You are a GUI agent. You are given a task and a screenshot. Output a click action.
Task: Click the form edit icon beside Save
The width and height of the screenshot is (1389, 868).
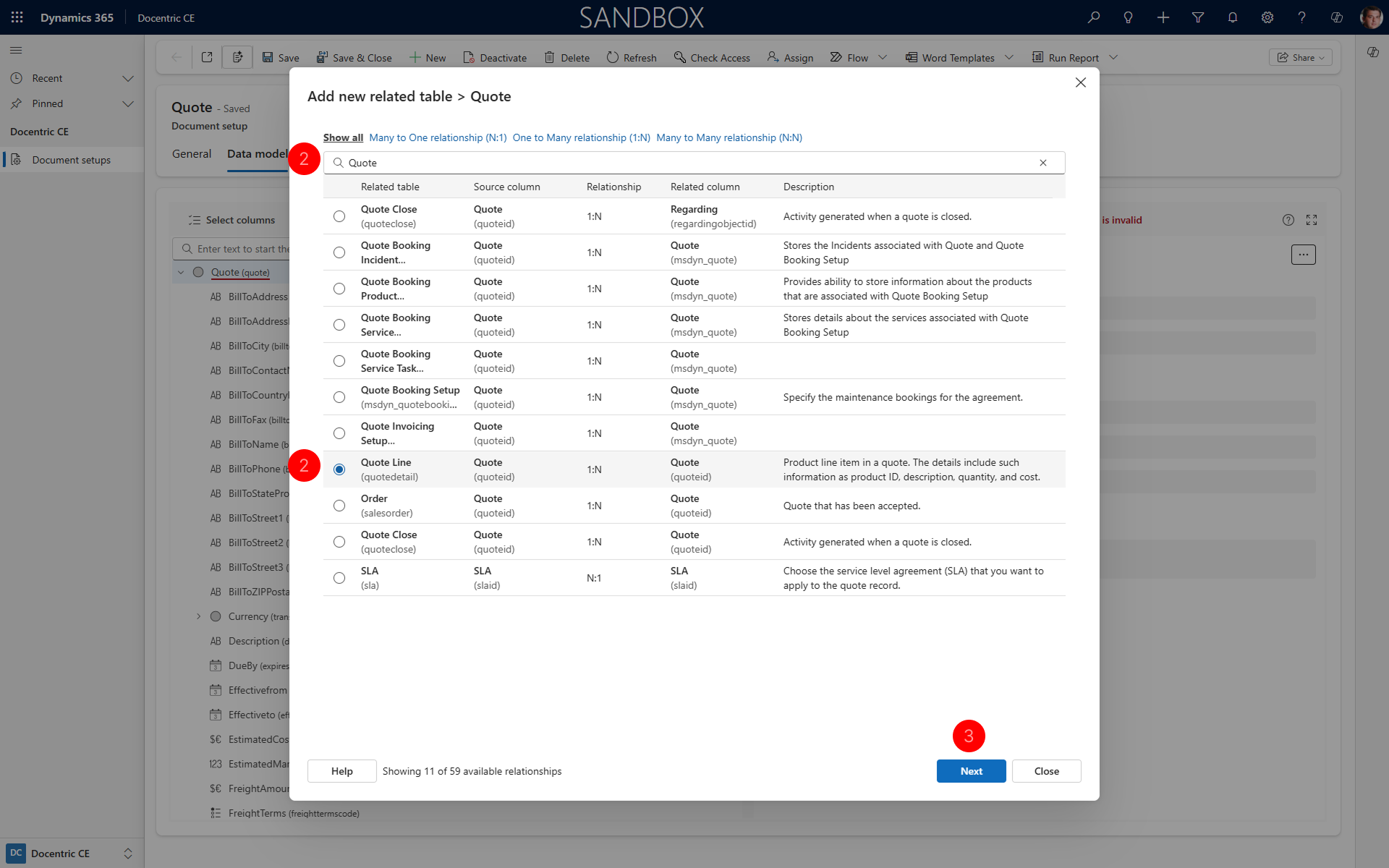coord(237,57)
